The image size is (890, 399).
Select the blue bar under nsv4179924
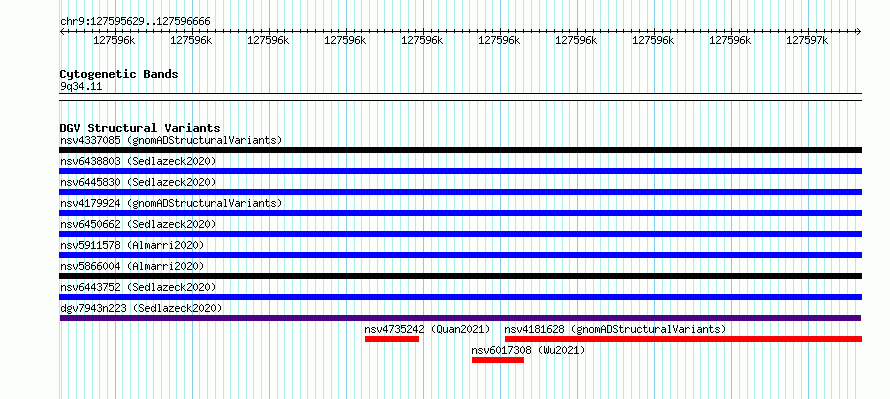tap(460, 213)
